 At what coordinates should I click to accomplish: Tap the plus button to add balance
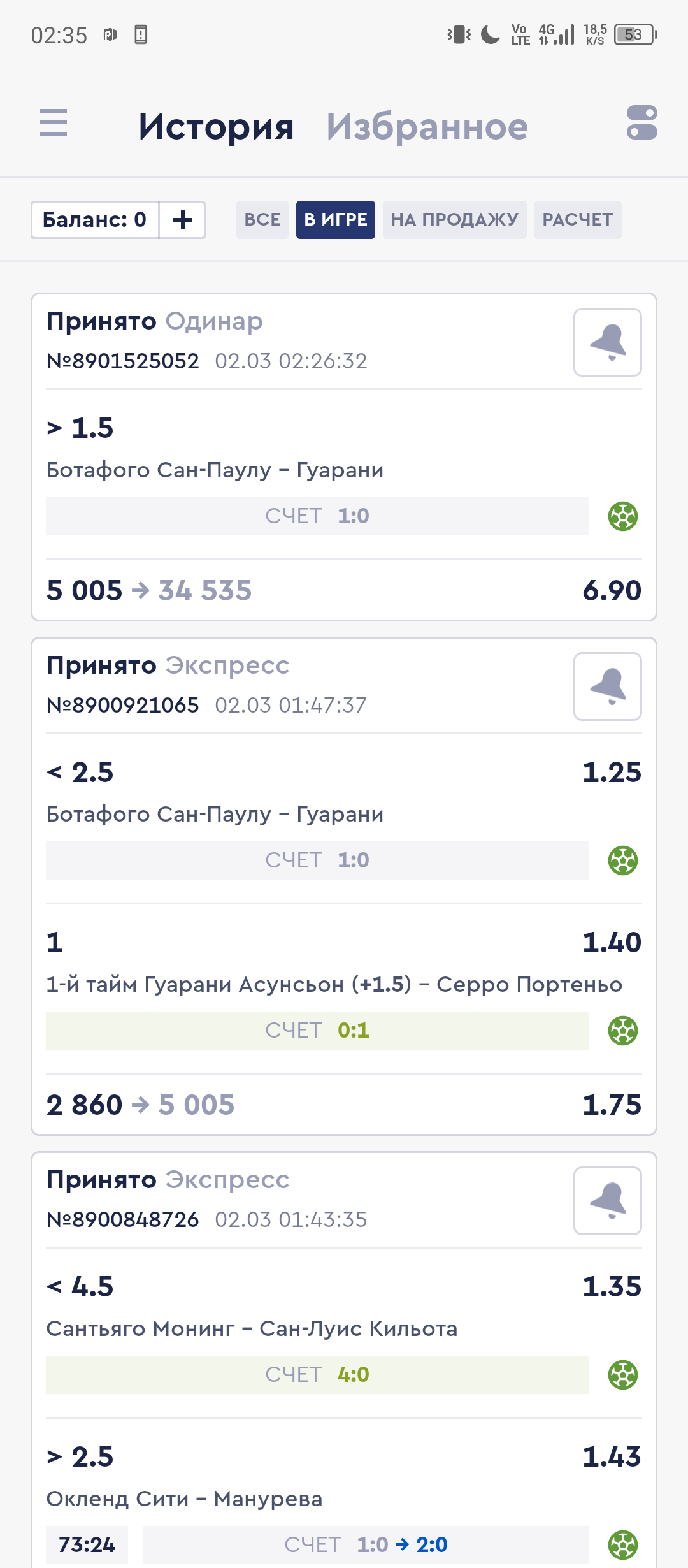[182, 220]
